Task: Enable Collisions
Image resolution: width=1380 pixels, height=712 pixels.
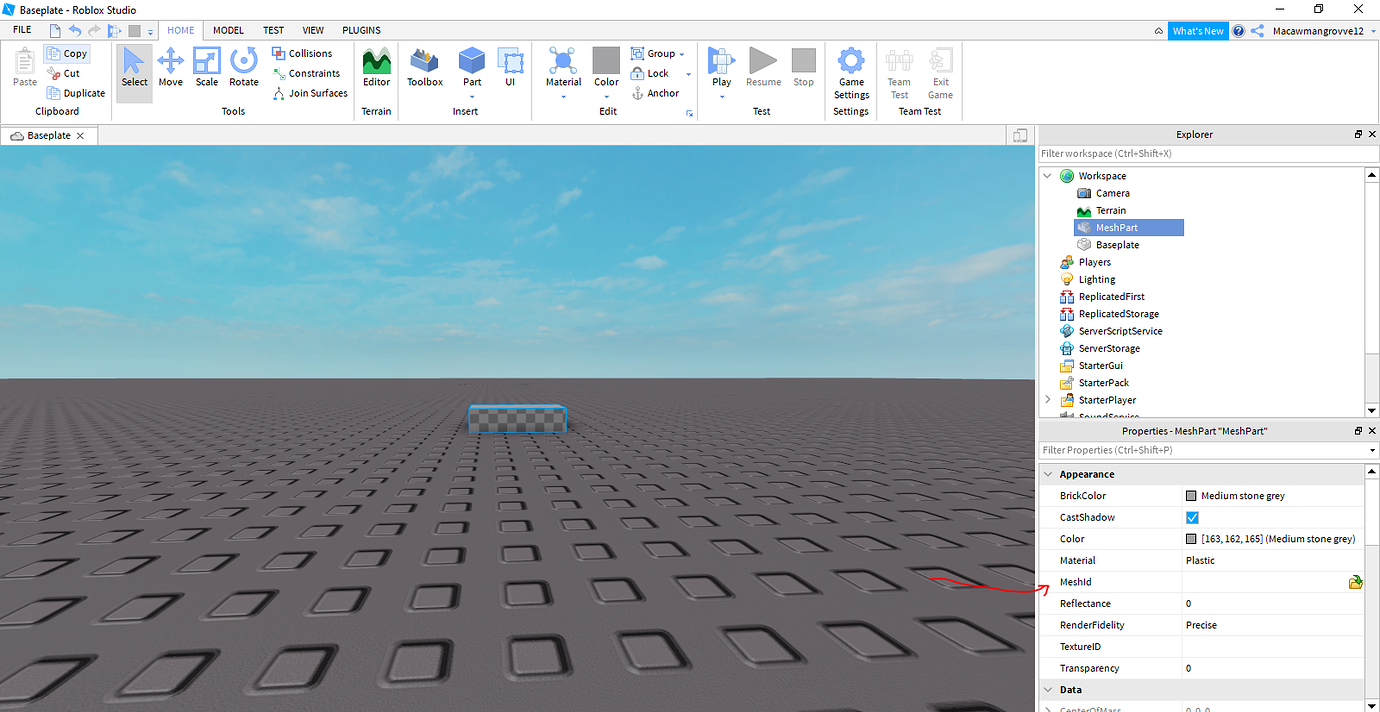Action: point(303,53)
